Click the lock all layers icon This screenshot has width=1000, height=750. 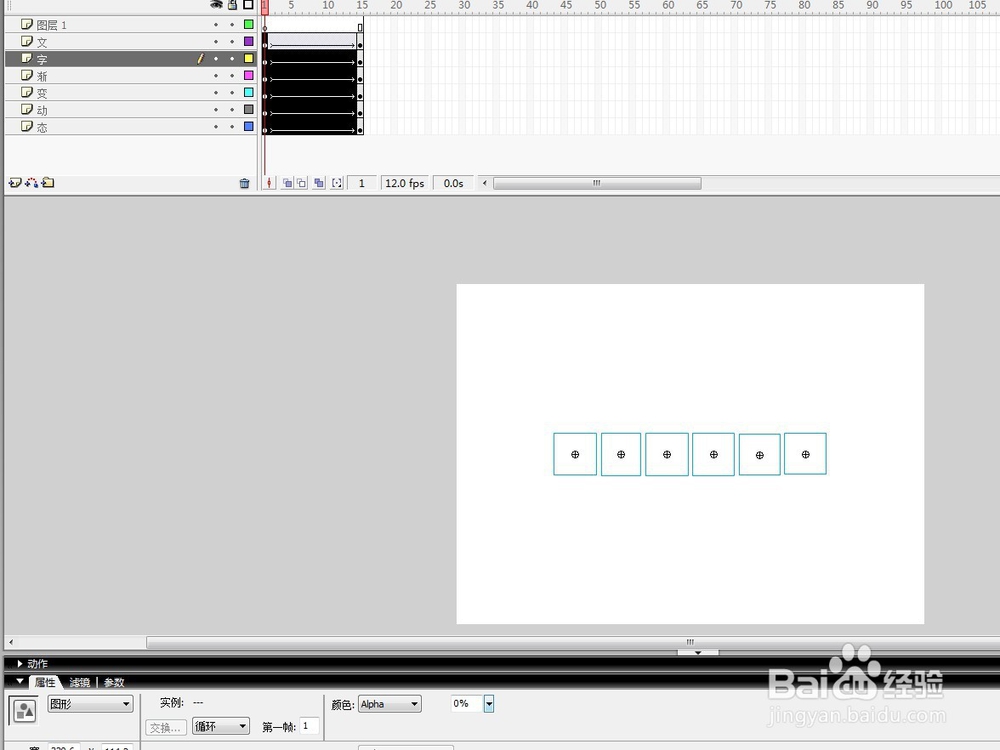233,5
